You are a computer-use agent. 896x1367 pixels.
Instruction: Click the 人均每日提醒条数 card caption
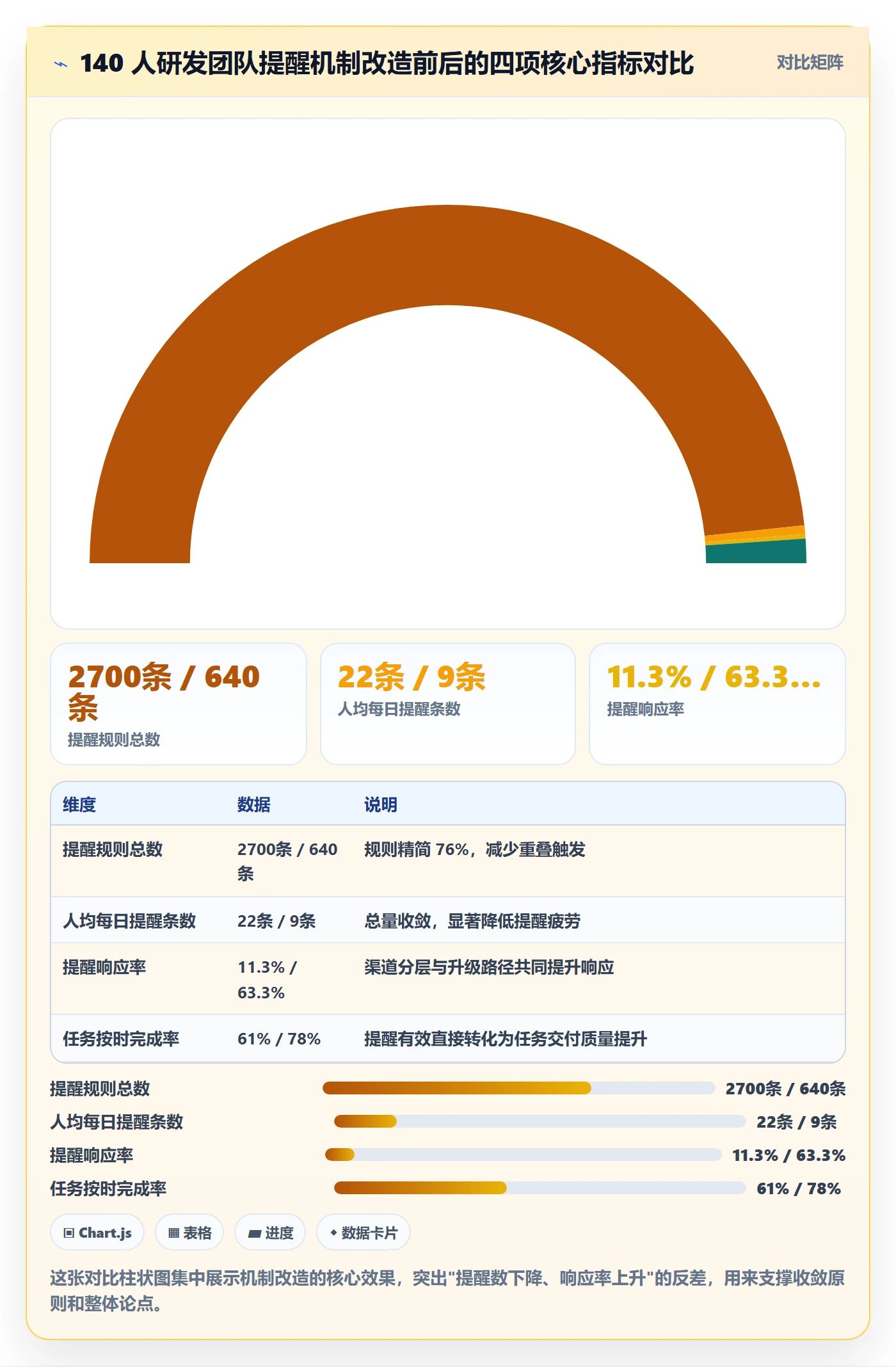(x=399, y=709)
